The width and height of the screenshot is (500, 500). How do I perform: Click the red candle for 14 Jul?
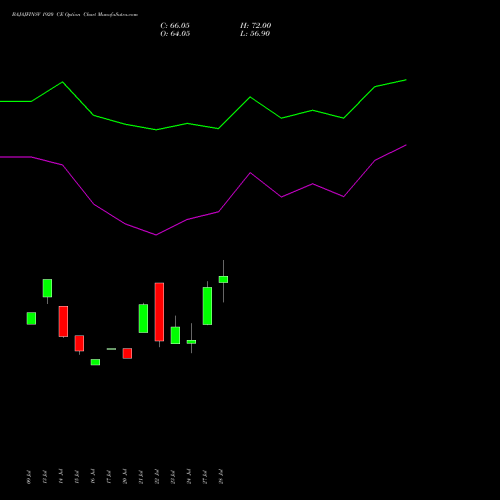coord(63,321)
